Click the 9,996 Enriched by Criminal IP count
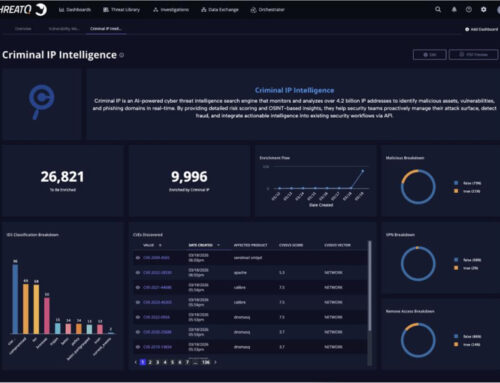Screen dimensions: 500x383 coord(189,177)
